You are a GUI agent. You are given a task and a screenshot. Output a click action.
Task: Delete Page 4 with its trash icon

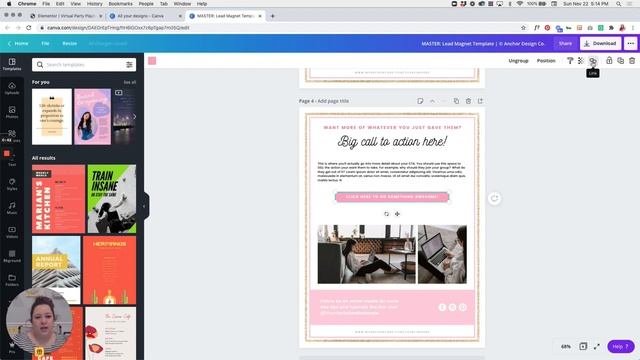(468, 101)
